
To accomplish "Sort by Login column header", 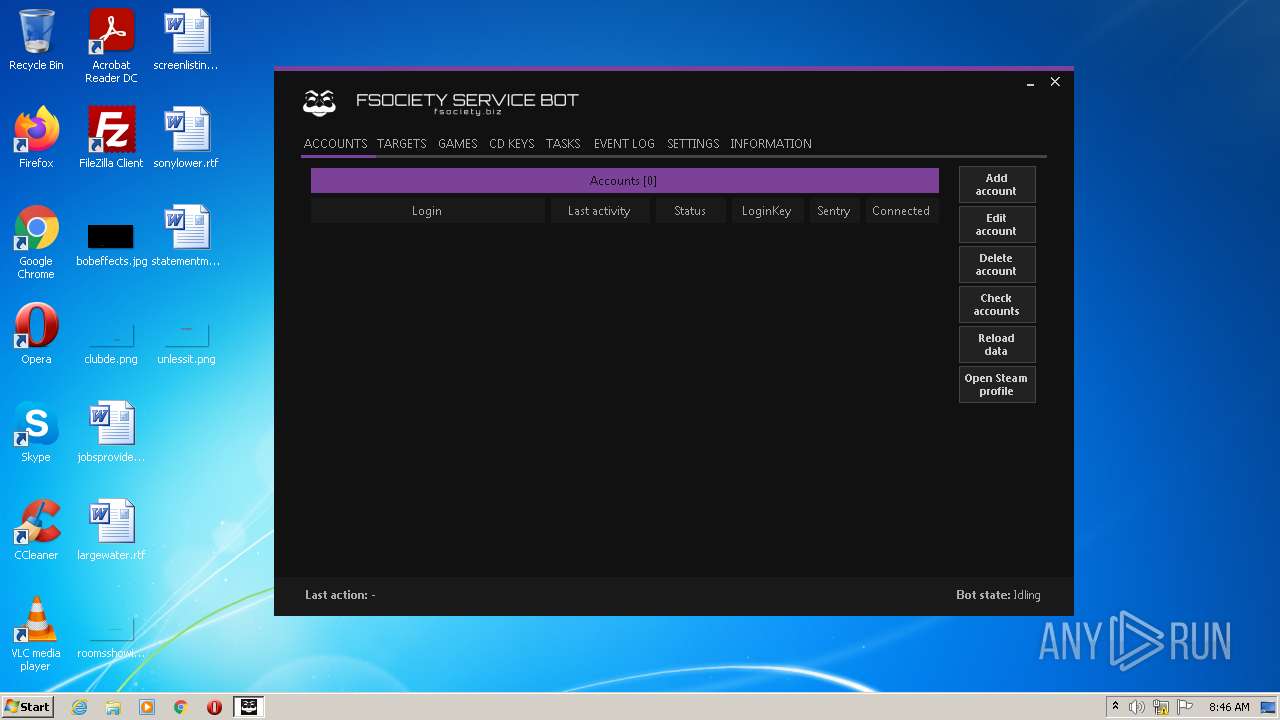I will point(427,211).
